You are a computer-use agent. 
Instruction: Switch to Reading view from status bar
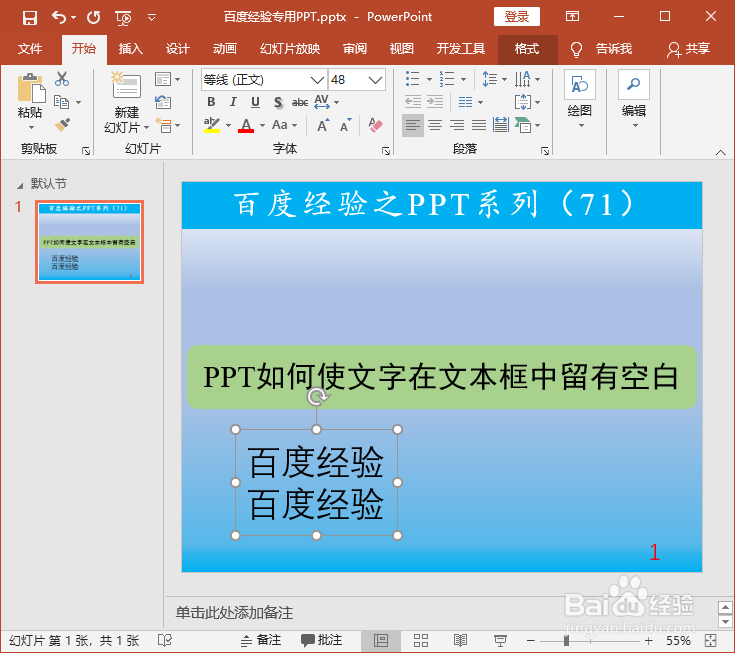pyautogui.click(x=460, y=640)
